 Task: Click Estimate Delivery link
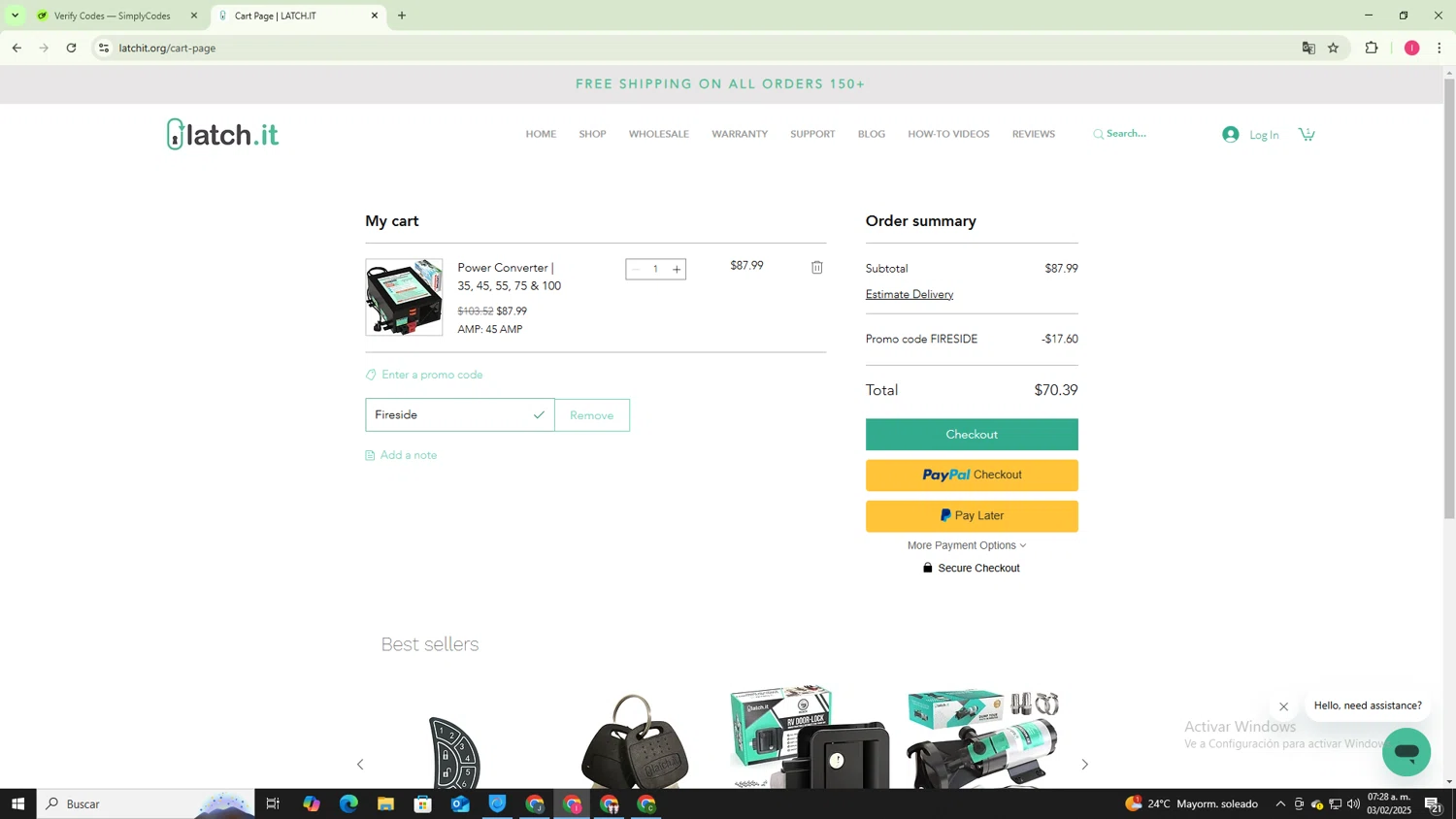(x=910, y=294)
